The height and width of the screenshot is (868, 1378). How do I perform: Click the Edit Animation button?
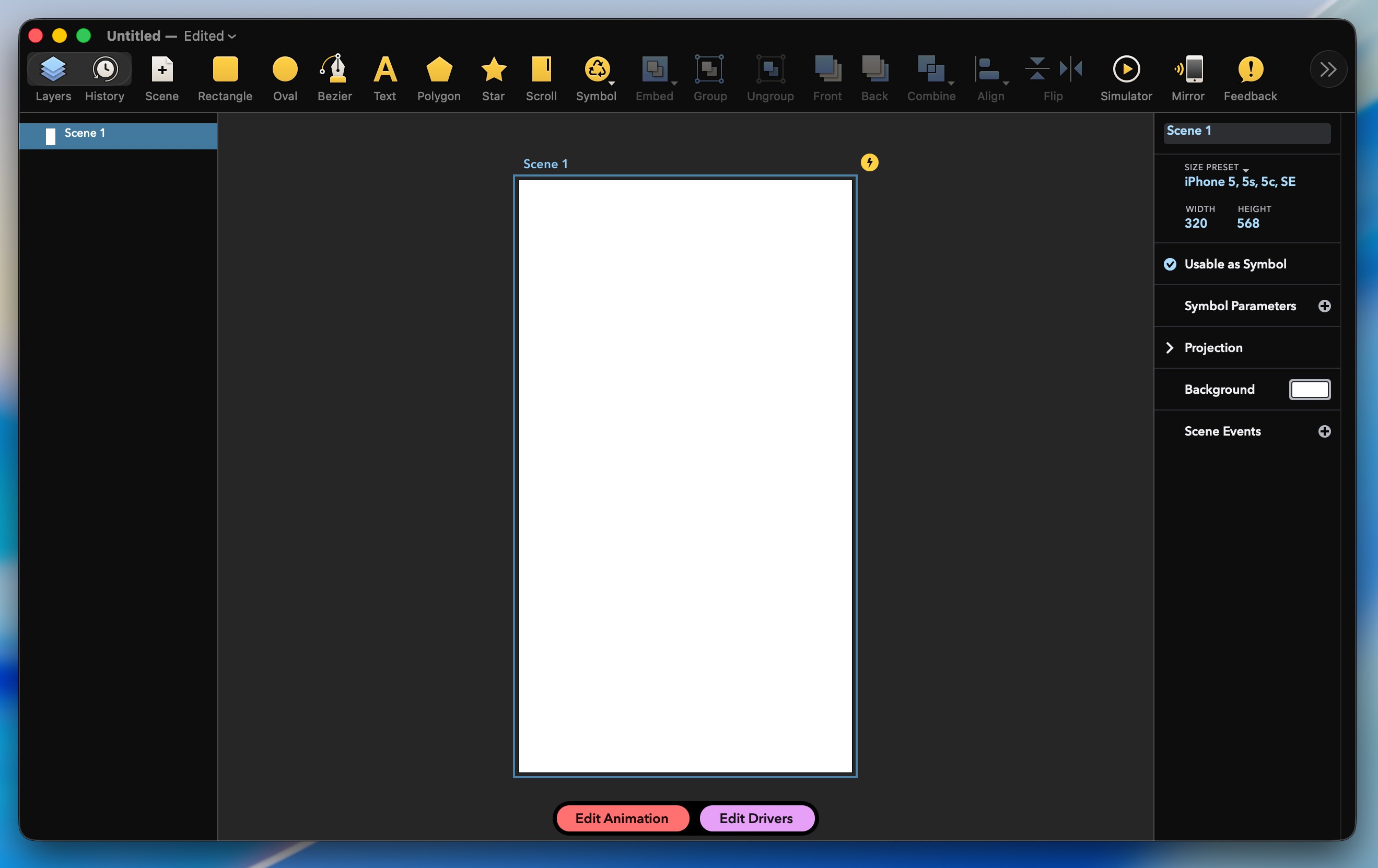622,818
